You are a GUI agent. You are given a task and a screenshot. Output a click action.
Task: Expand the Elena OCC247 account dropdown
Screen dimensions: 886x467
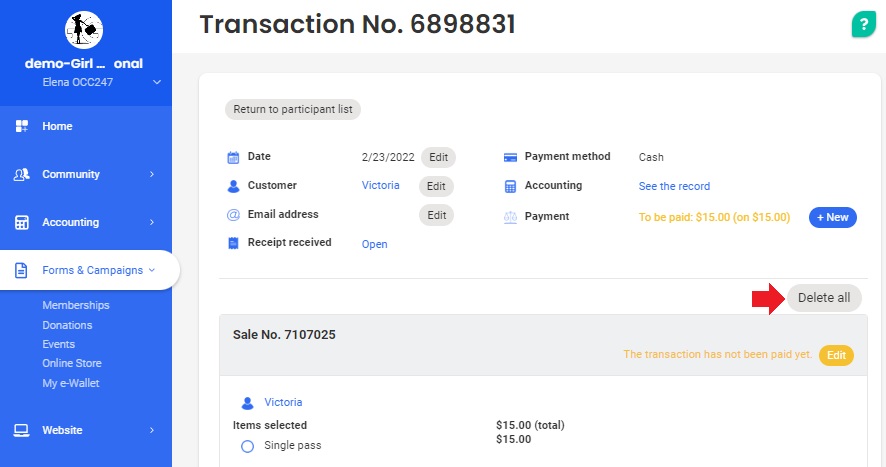point(157,82)
